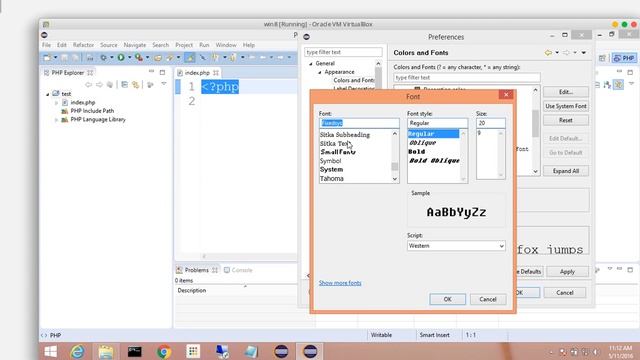The image size is (640, 360).
Task: Open the Project menu
Action: click(x=184, y=45)
